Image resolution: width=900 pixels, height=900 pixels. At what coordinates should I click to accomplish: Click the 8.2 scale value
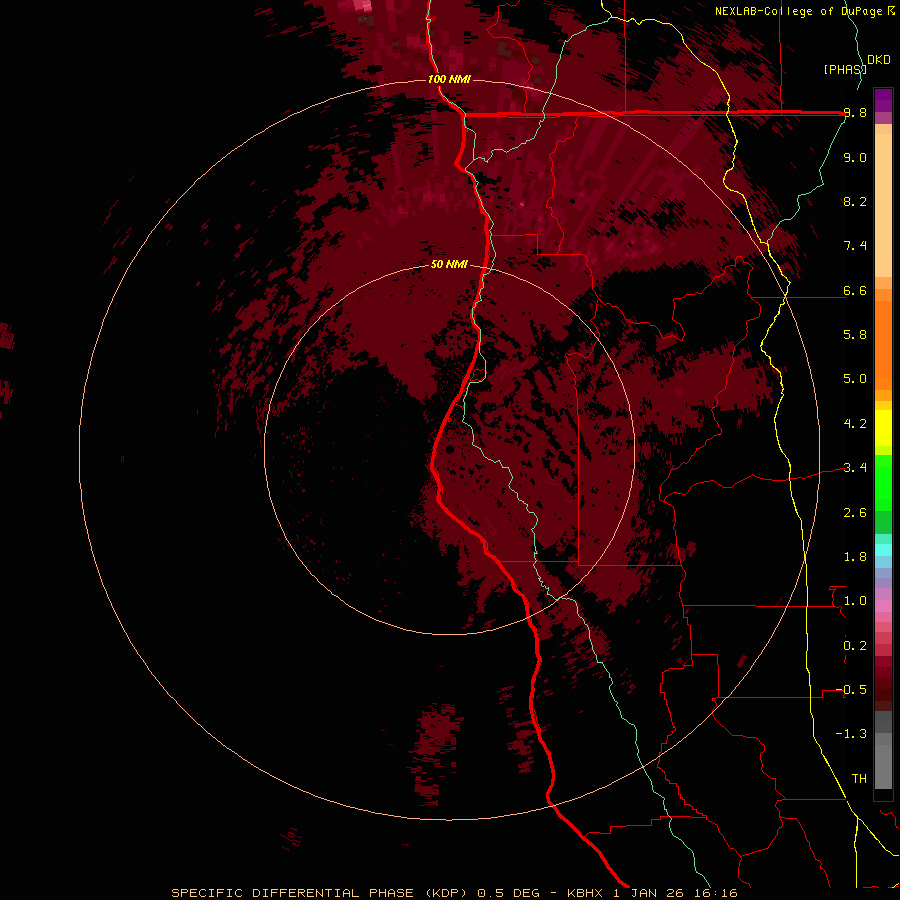(x=855, y=201)
